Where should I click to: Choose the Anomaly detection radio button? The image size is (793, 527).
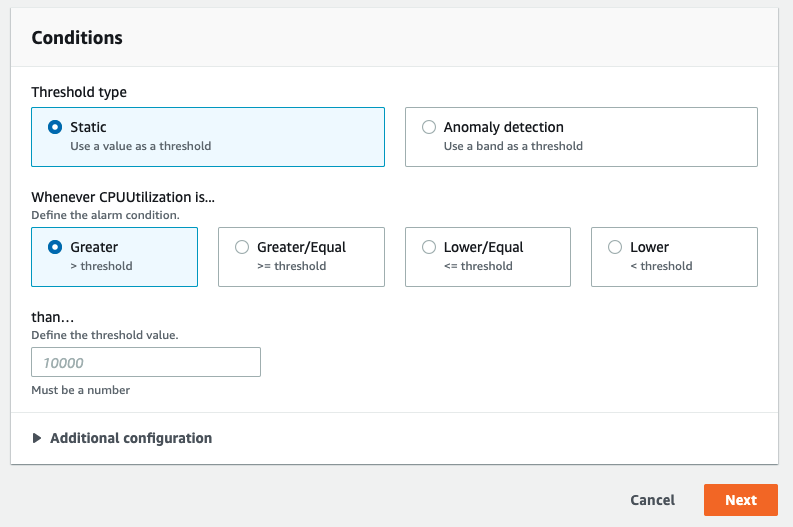(429, 128)
